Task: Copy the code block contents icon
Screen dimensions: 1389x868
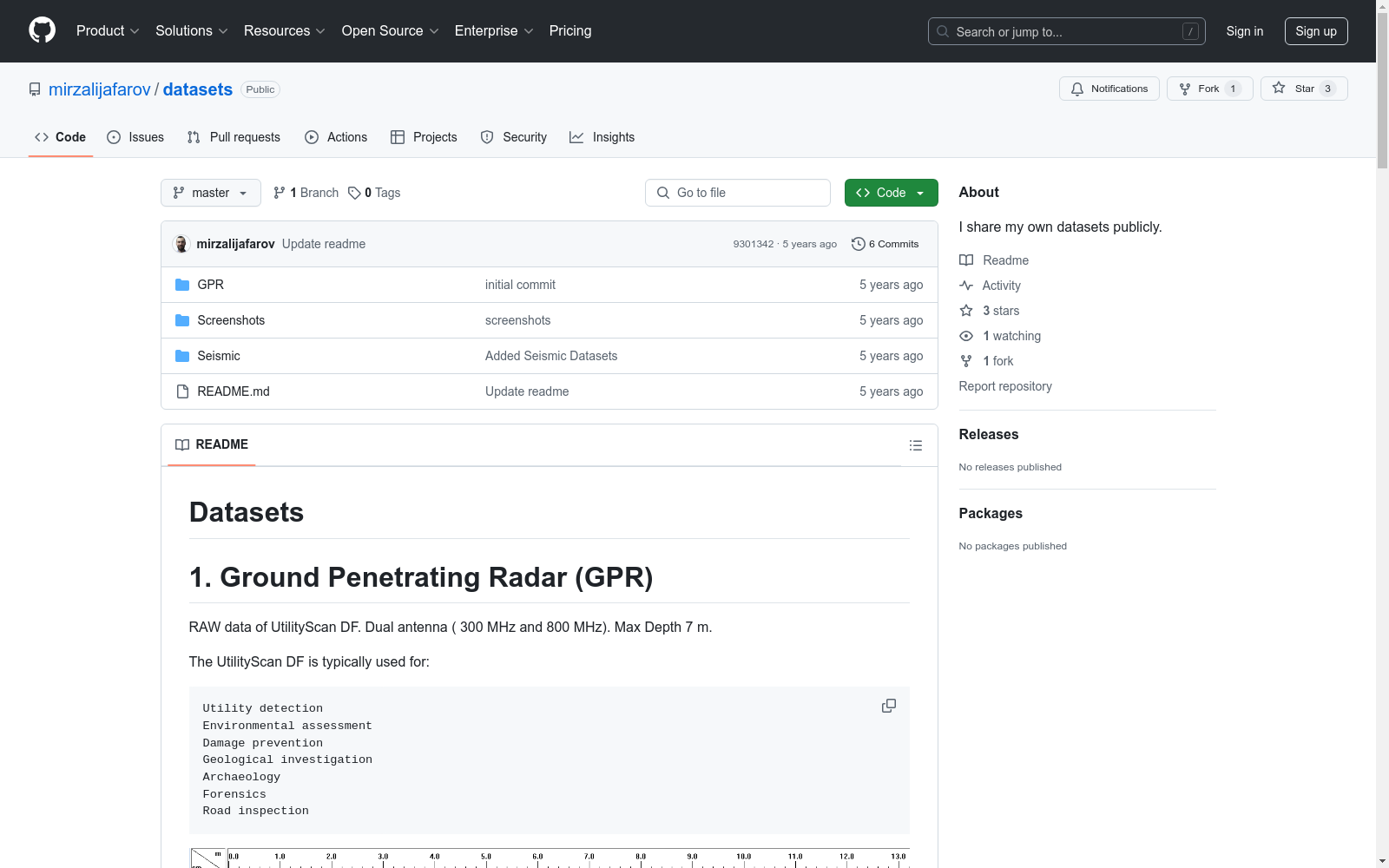Action: click(x=888, y=706)
